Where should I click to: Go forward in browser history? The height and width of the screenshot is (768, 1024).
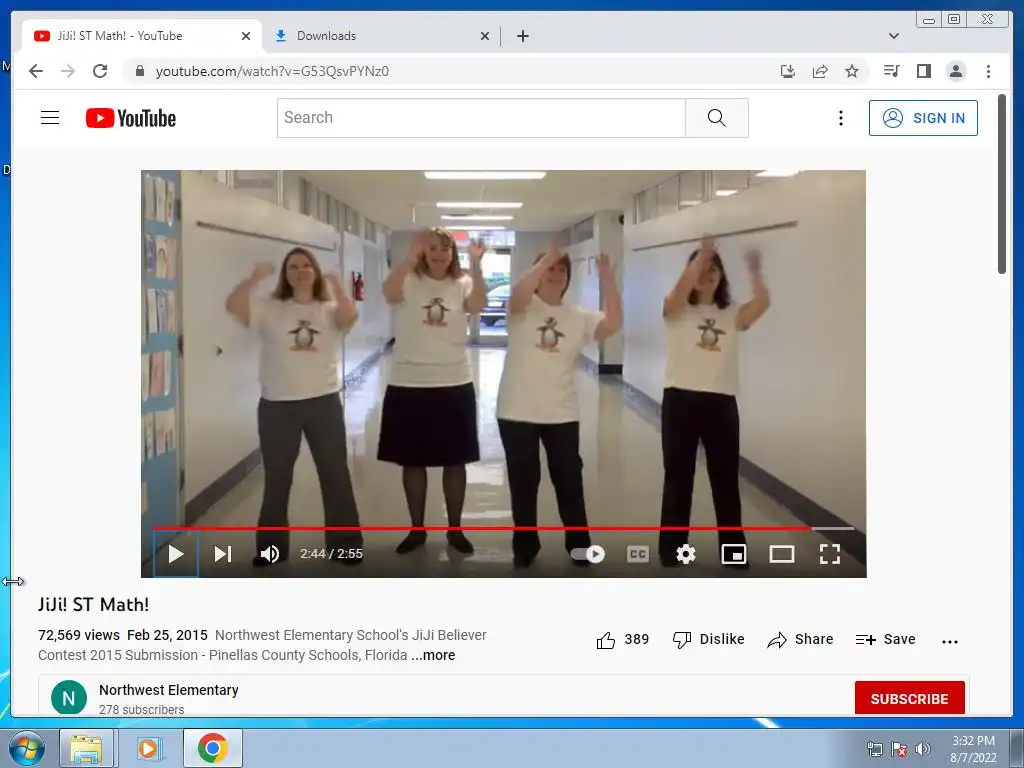click(68, 71)
